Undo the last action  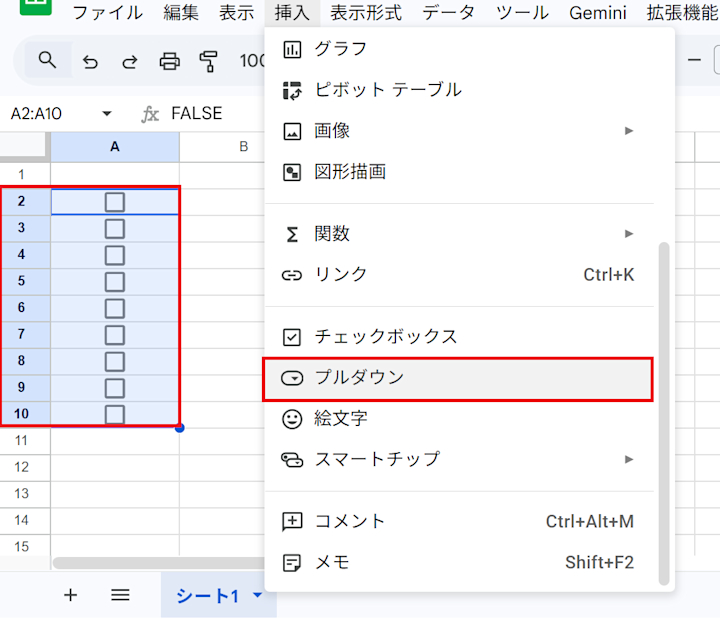tap(90, 62)
